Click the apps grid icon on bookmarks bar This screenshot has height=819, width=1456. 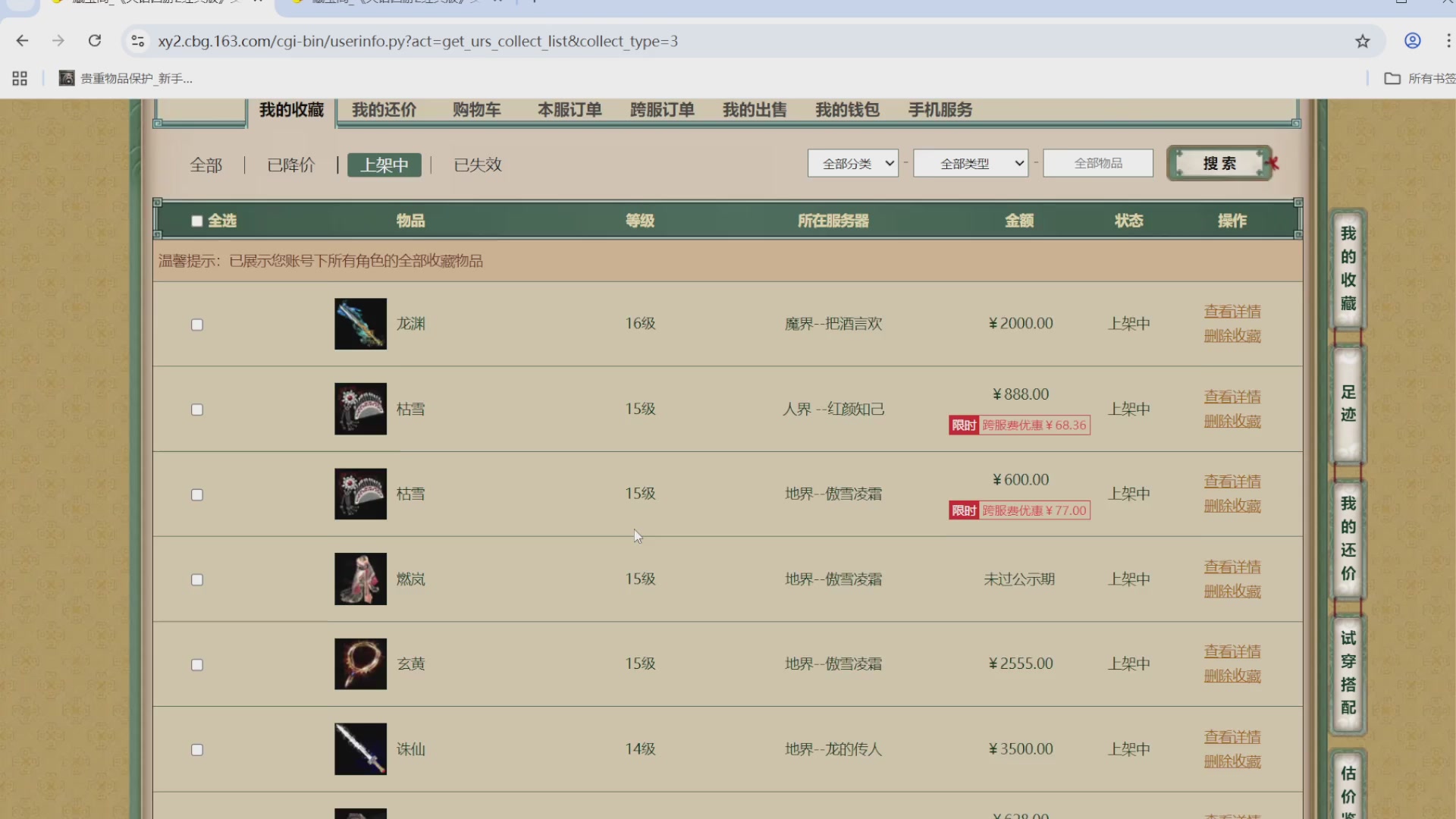(x=19, y=78)
